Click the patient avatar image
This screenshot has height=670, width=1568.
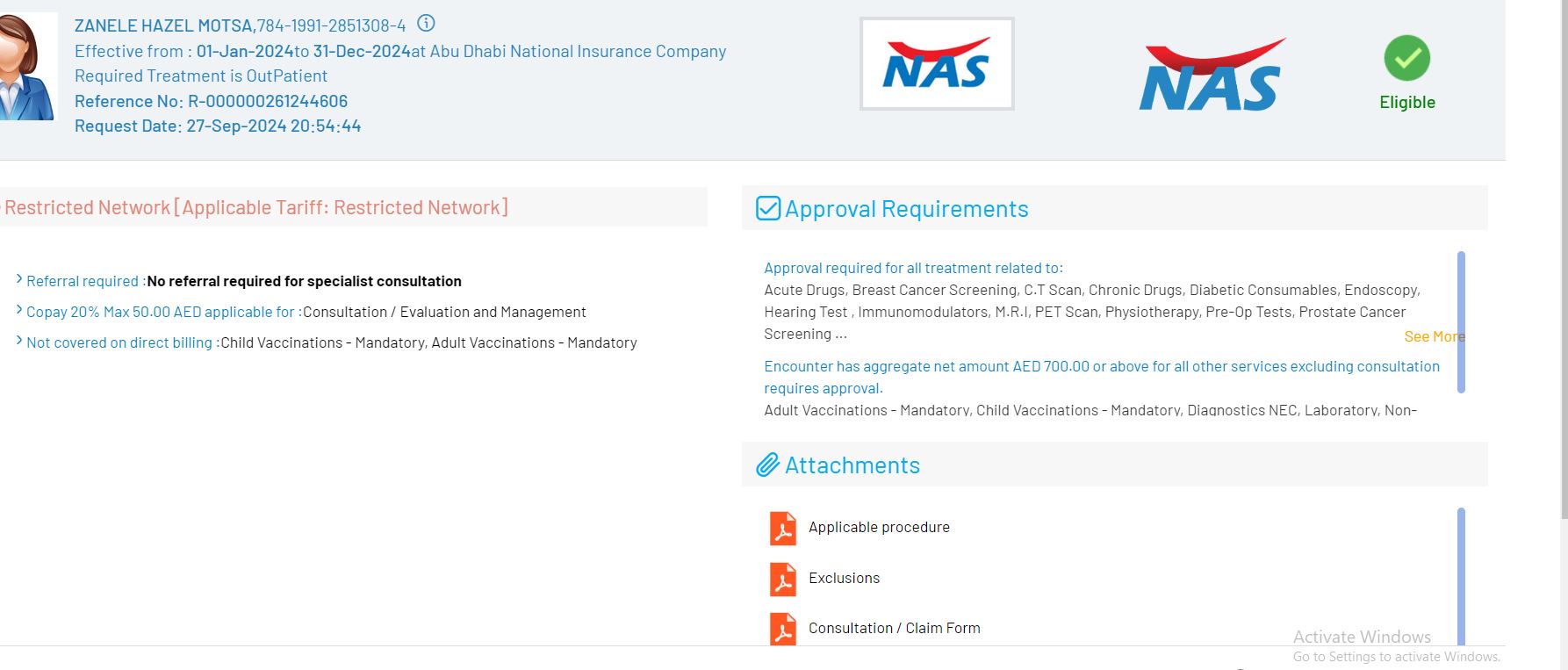(x=26, y=68)
